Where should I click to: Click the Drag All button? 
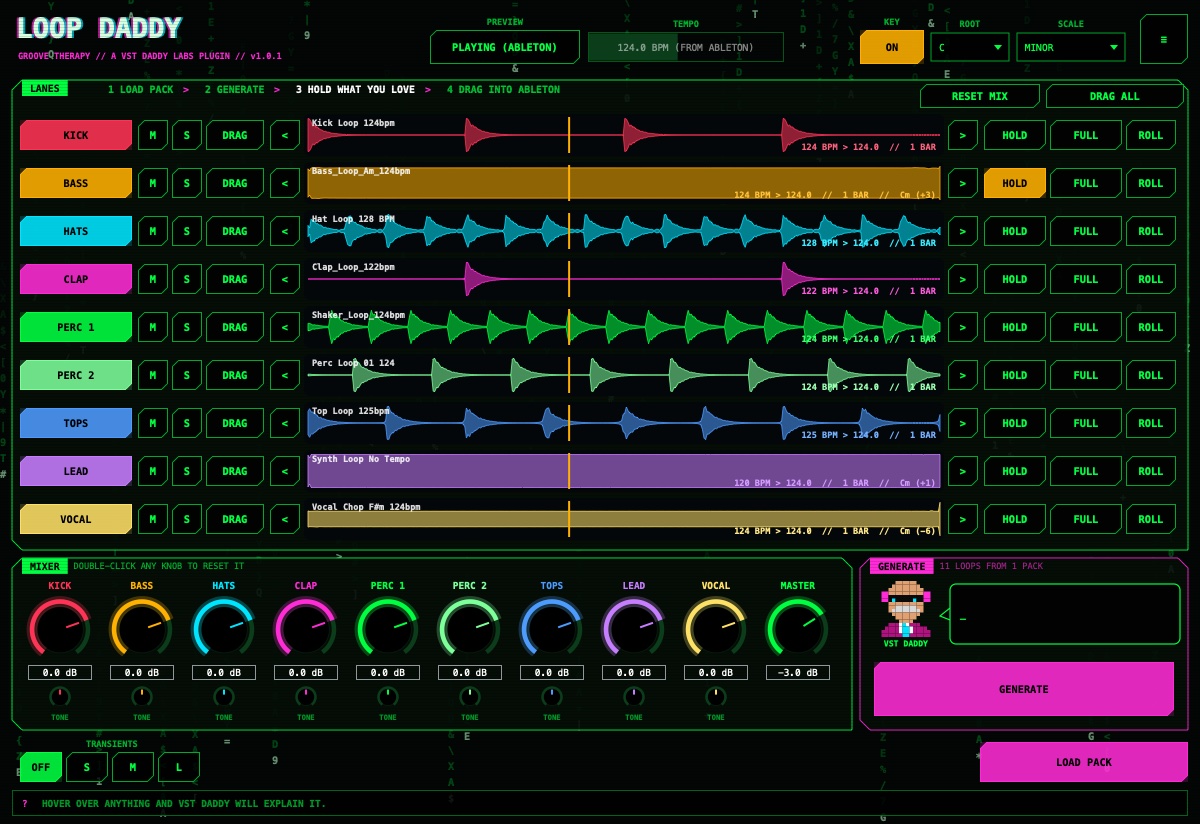(1115, 96)
